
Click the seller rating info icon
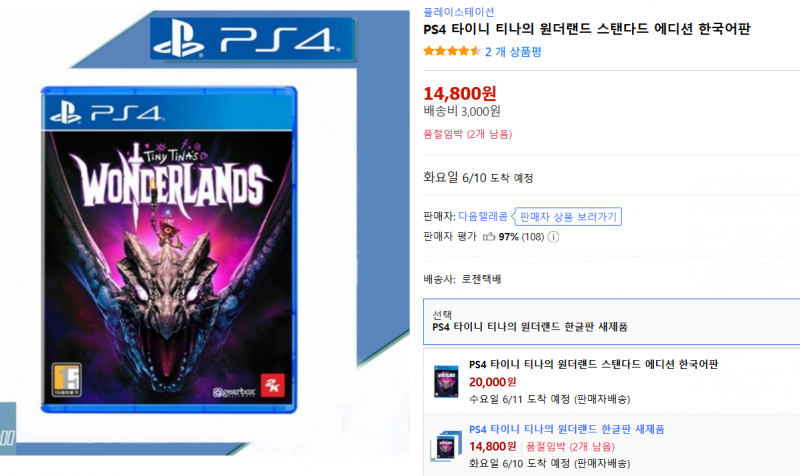[553, 237]
